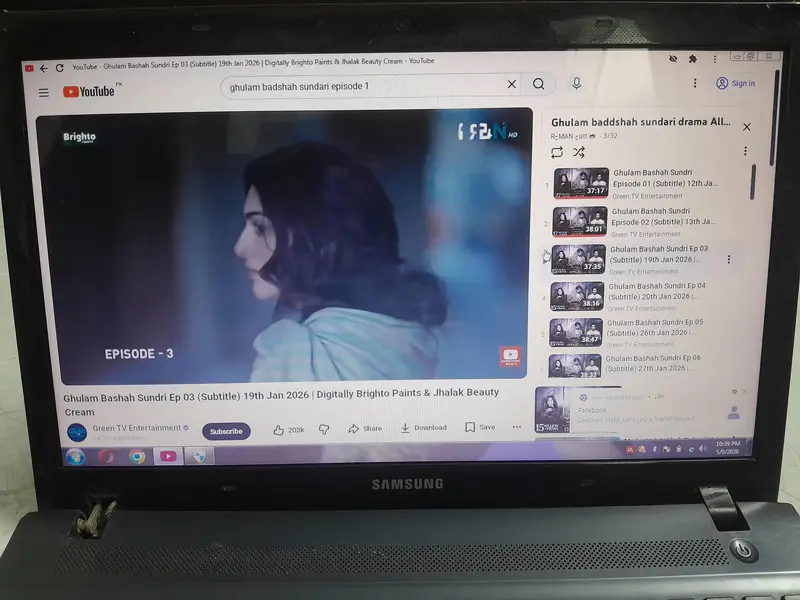Click the volume speaker icon in the system tray

point(703,448)
